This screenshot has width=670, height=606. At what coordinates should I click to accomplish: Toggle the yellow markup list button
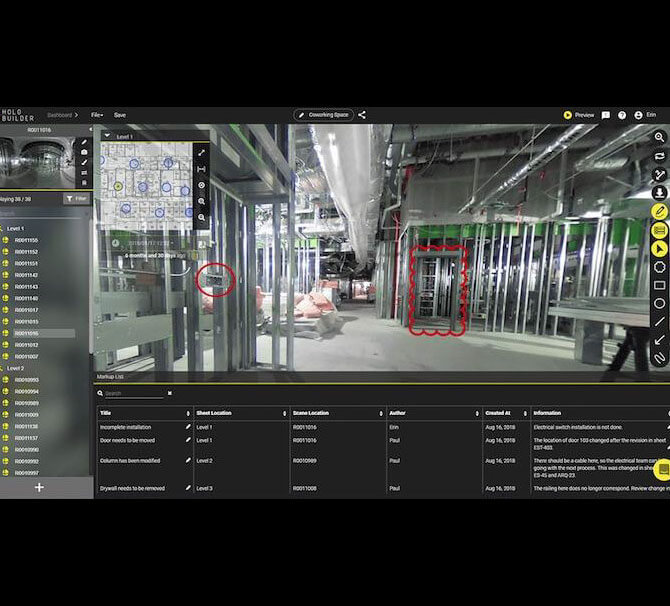coord(660,230)
